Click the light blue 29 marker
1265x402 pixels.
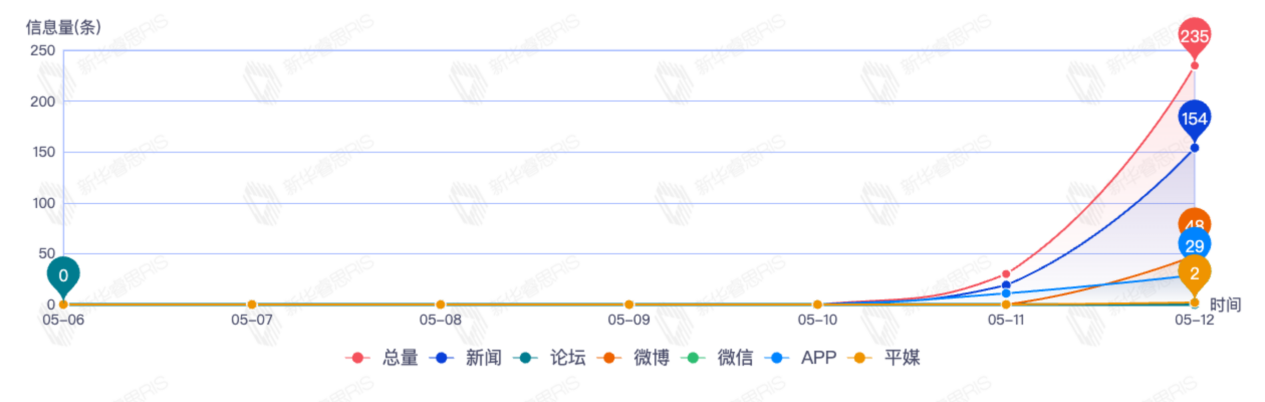1195,246
